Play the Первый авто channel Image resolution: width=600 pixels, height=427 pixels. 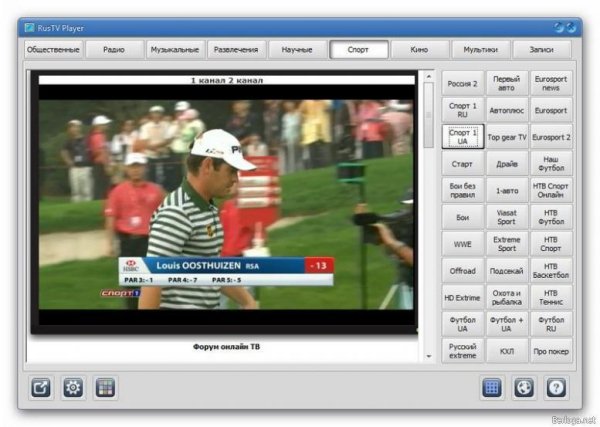[x=507, y=83]
